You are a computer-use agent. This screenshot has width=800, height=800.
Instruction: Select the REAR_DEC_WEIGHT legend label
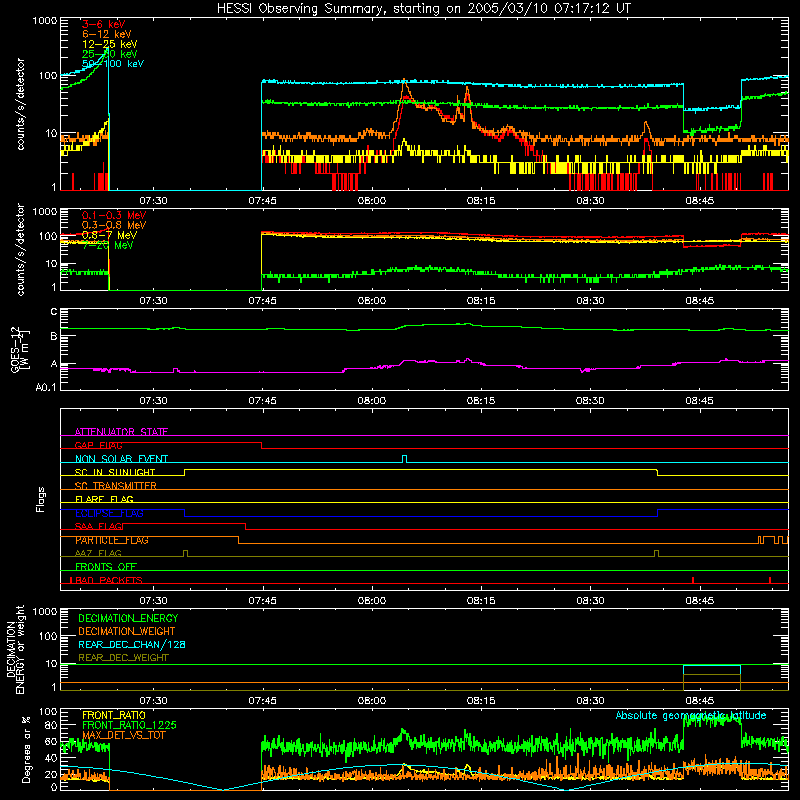tap(123, 658)
